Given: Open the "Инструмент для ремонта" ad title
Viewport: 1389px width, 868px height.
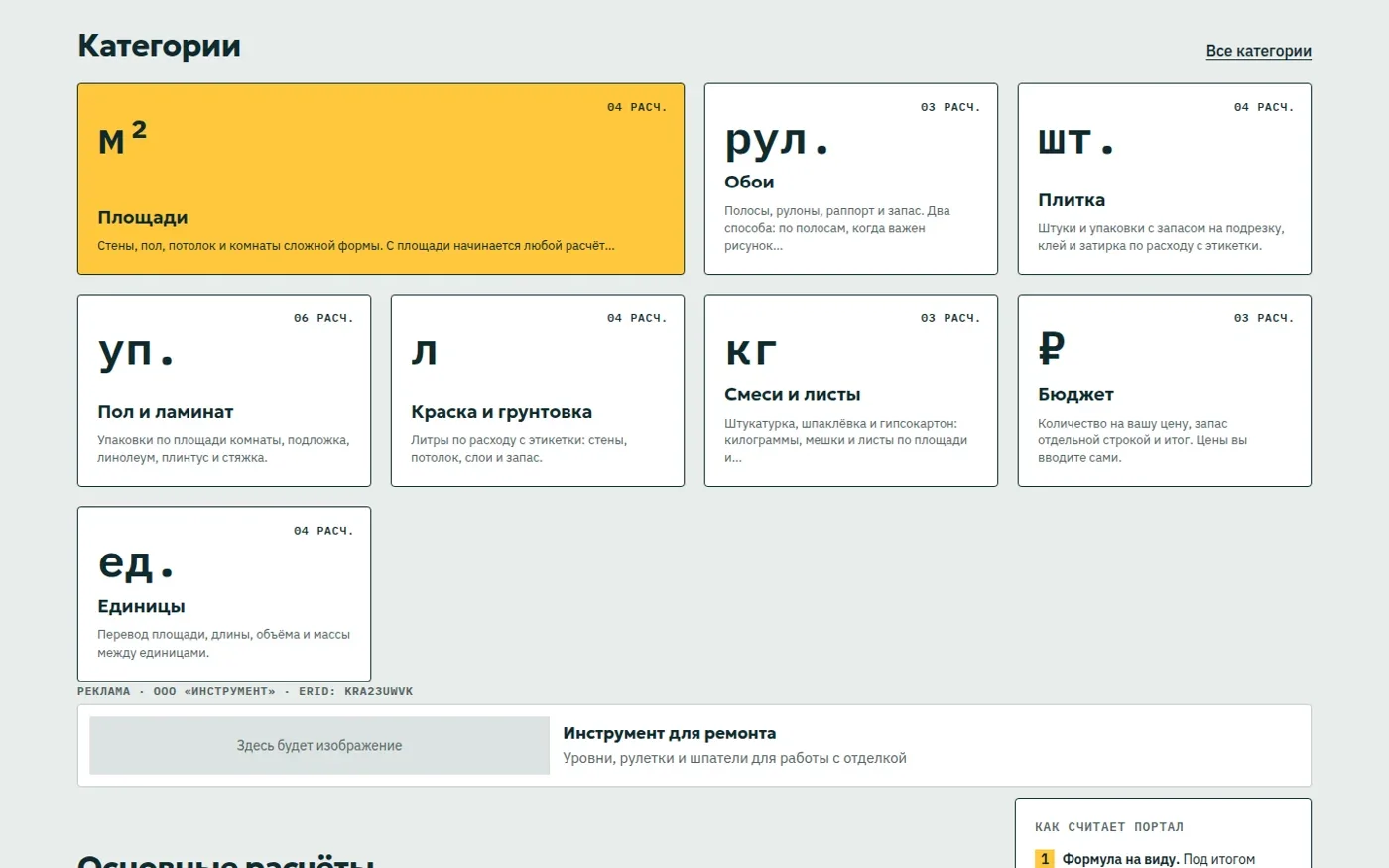Looking at the screenshot, I should pyautogui.click(x=670, y=733).
